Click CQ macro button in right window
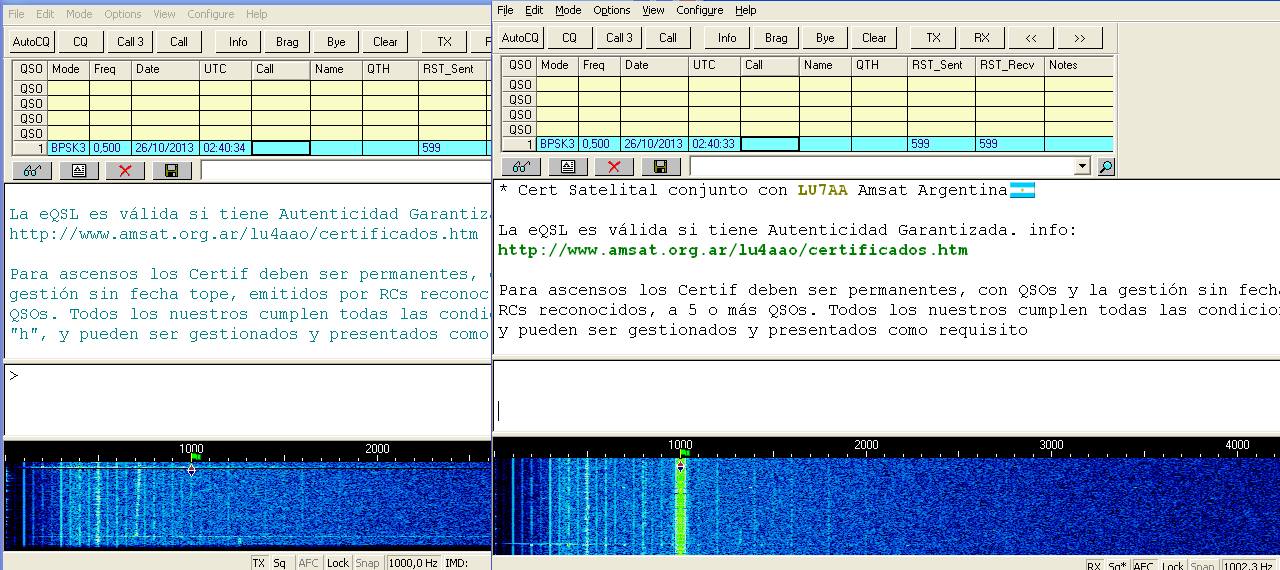This screenshot has width=1280, height=570. 569,38
